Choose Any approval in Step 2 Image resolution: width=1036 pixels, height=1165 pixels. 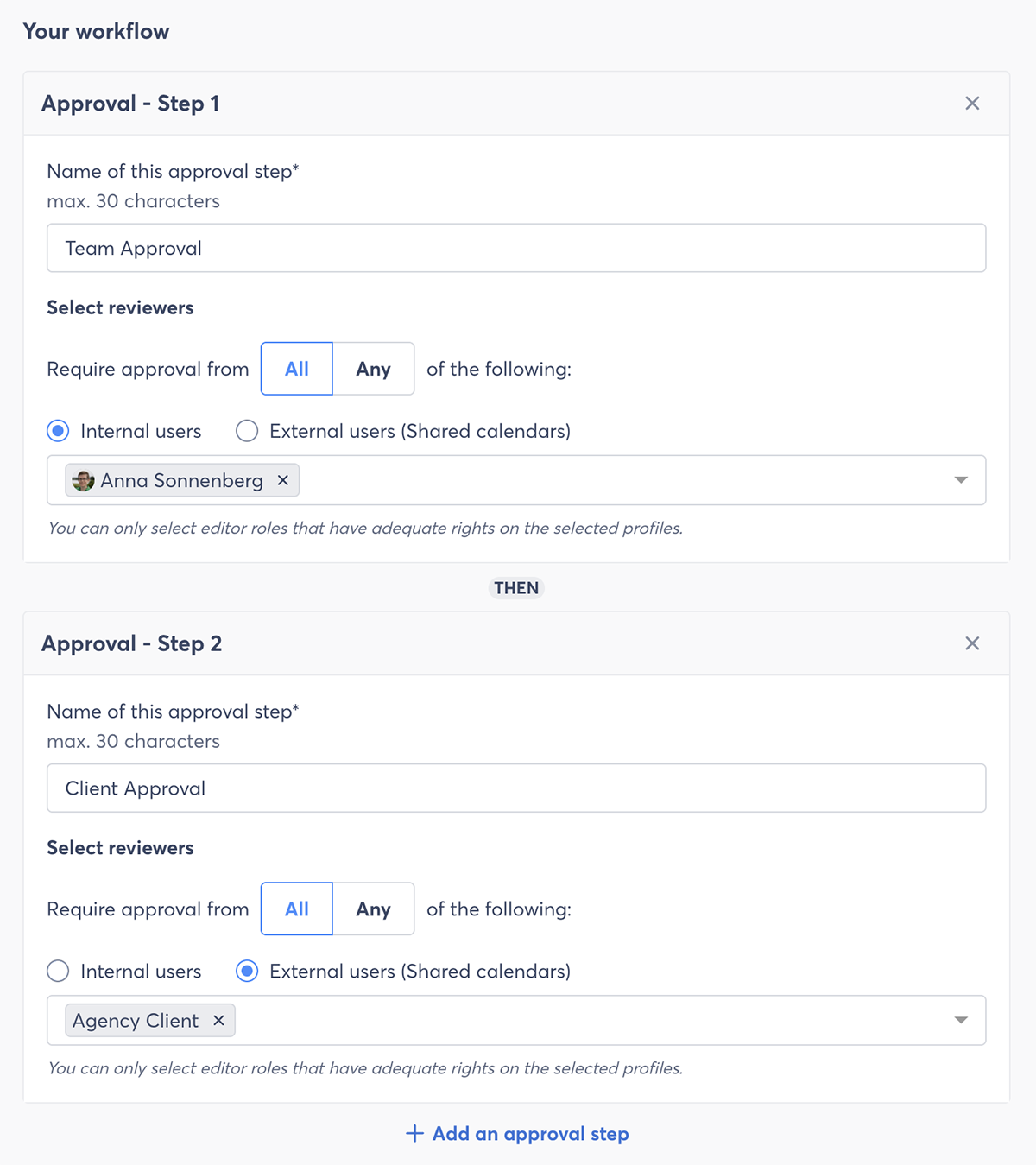click(x=373, y=909)
